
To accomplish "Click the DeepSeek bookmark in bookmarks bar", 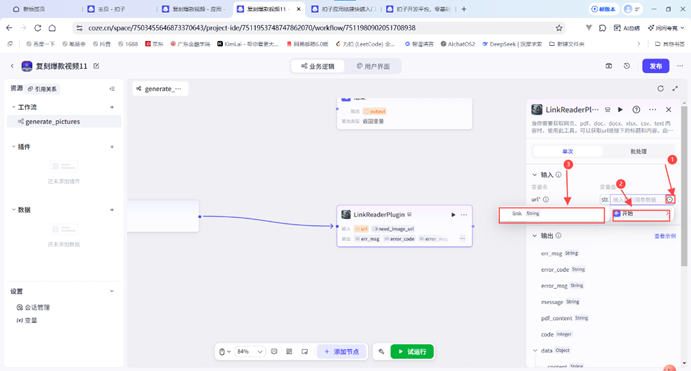I will tap(512, 44).
